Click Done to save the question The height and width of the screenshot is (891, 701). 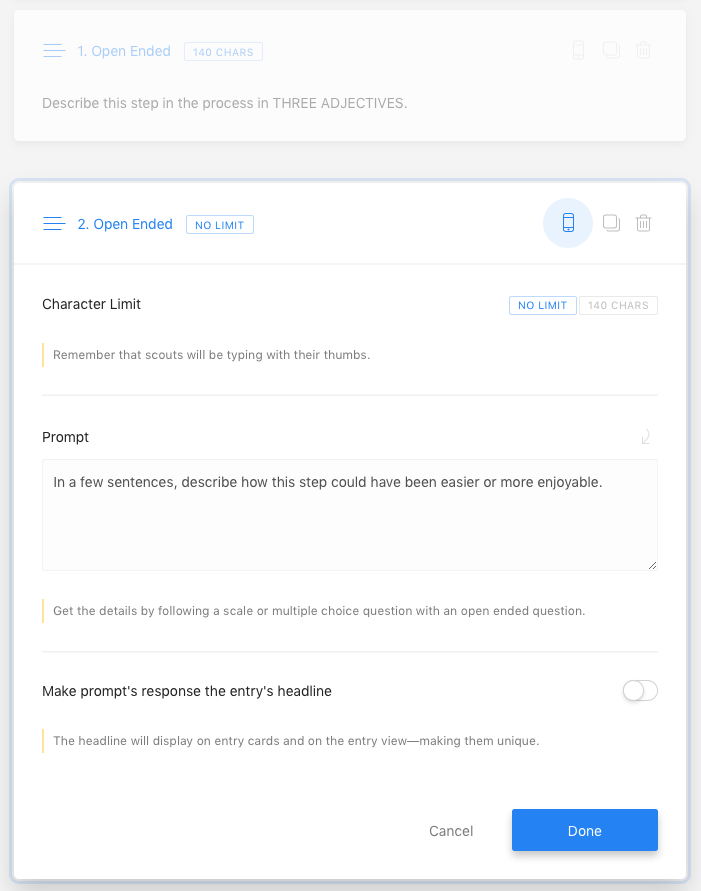585,830
